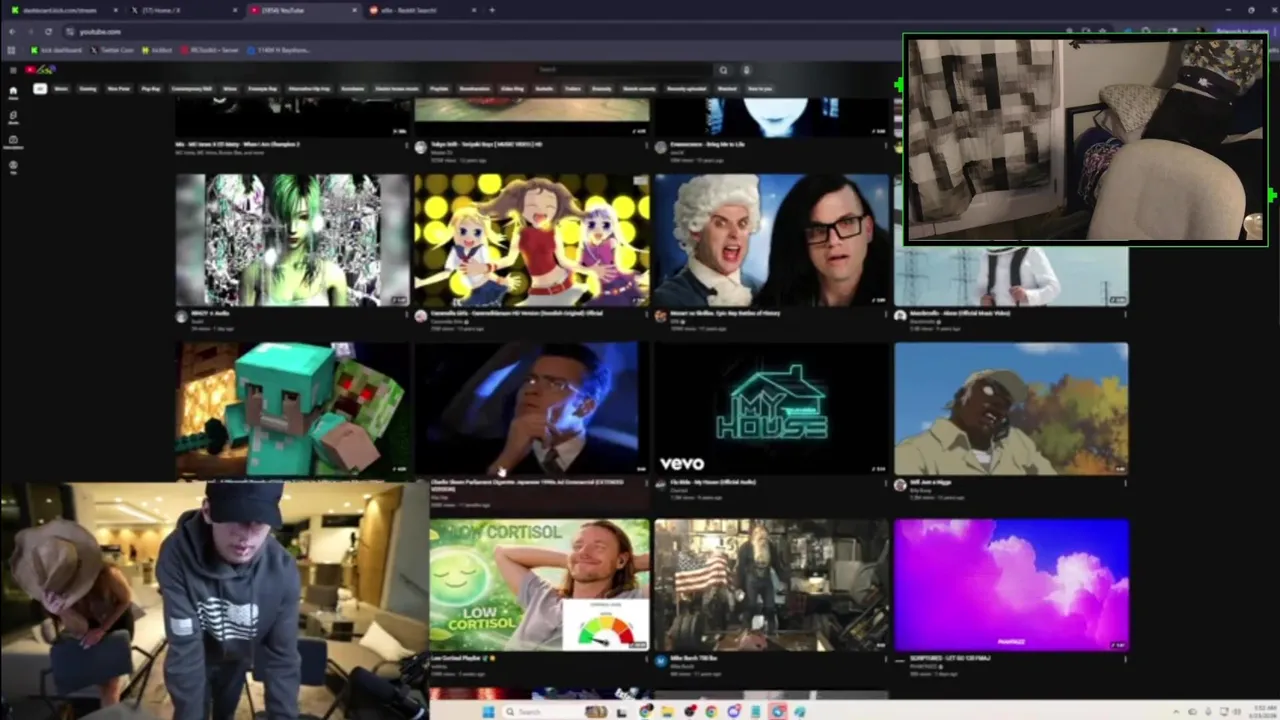Start voice search with the microphone icon
This screenshot has width=1280, height=720.
pos(746,70)
